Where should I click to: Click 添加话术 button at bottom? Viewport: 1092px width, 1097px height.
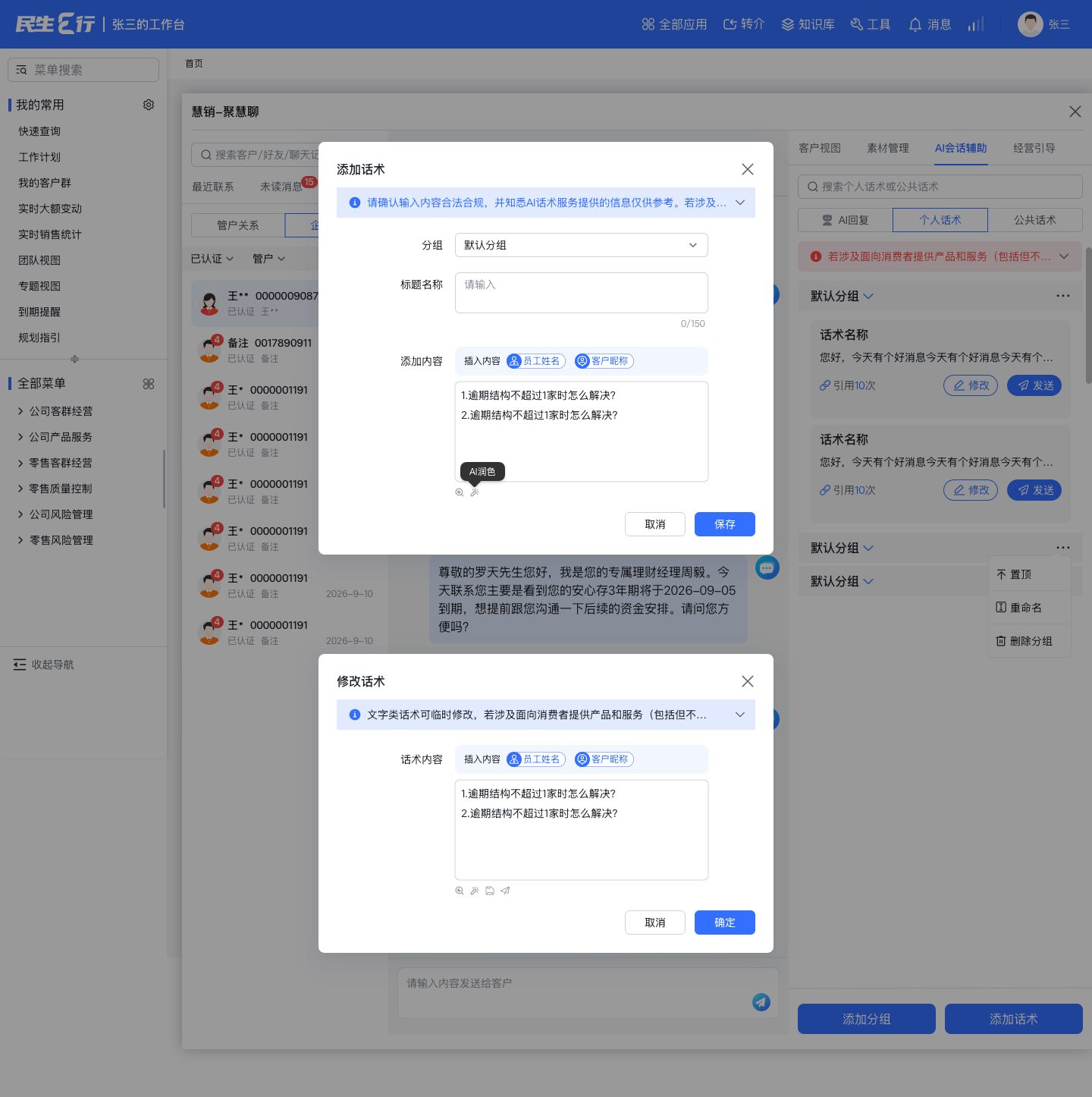click(1014, 1019)
